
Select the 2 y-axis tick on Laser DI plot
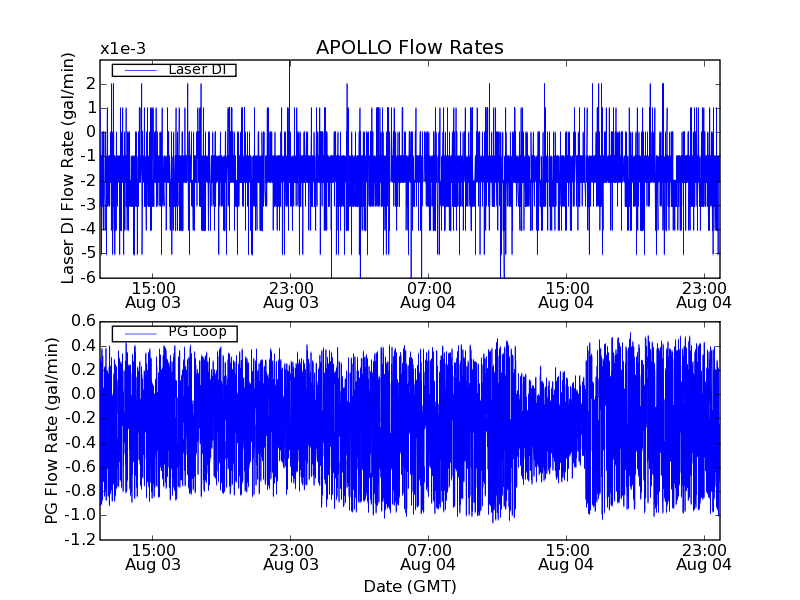point(91,83)
